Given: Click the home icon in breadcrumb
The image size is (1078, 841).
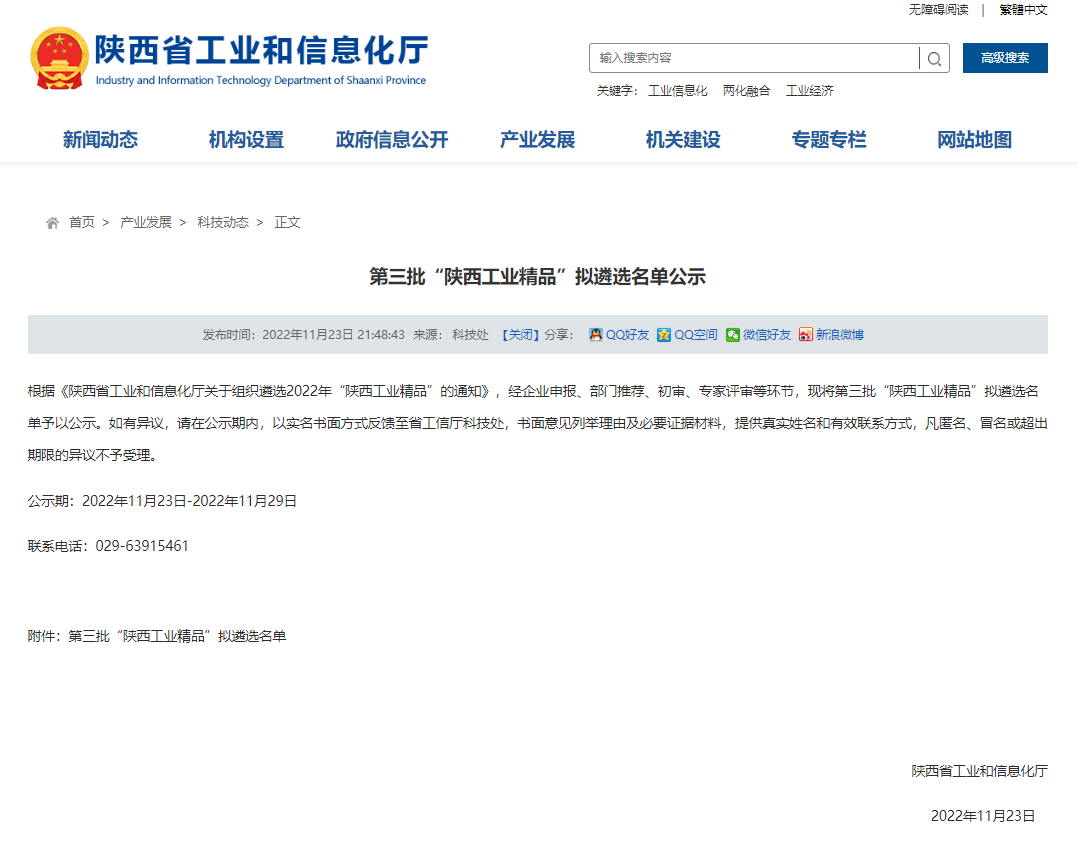Looking at the screenshot, I should point(52,223).
